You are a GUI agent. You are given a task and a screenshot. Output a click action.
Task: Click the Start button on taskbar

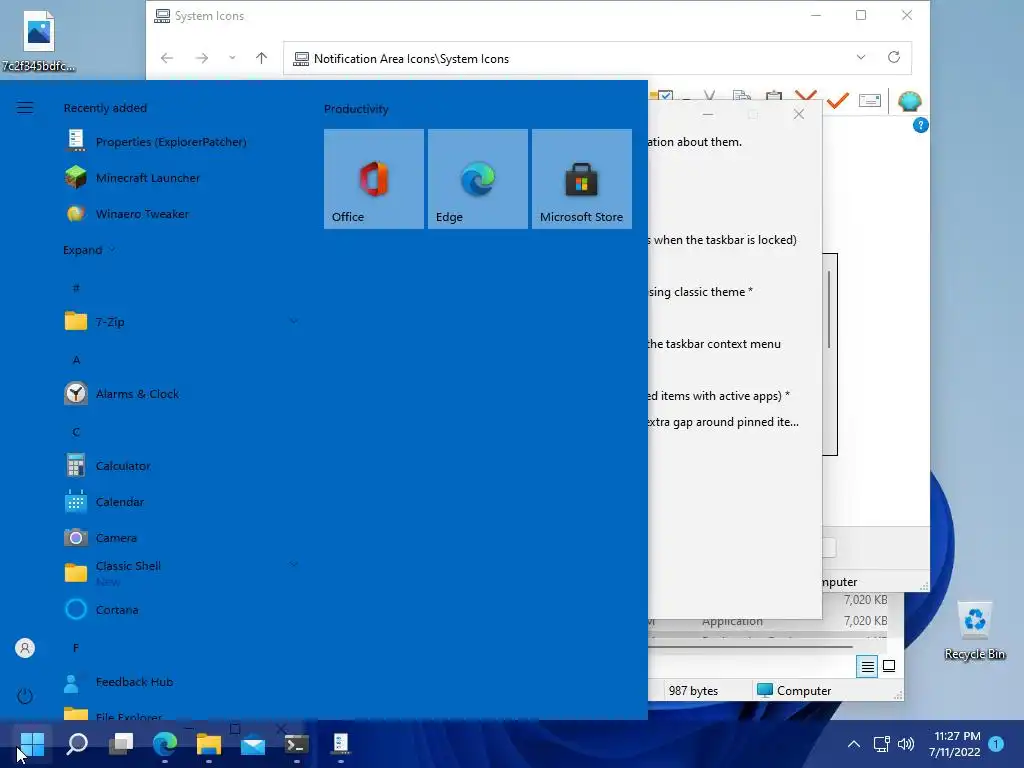coord(32,743)
